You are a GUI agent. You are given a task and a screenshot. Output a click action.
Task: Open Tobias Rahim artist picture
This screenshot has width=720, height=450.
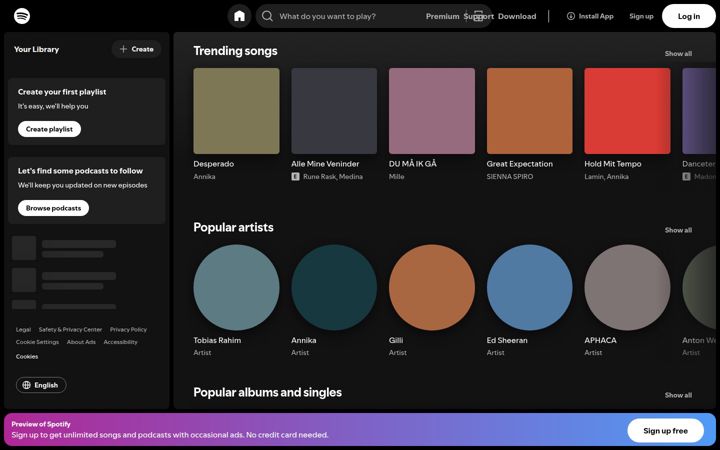coord(236,287)
